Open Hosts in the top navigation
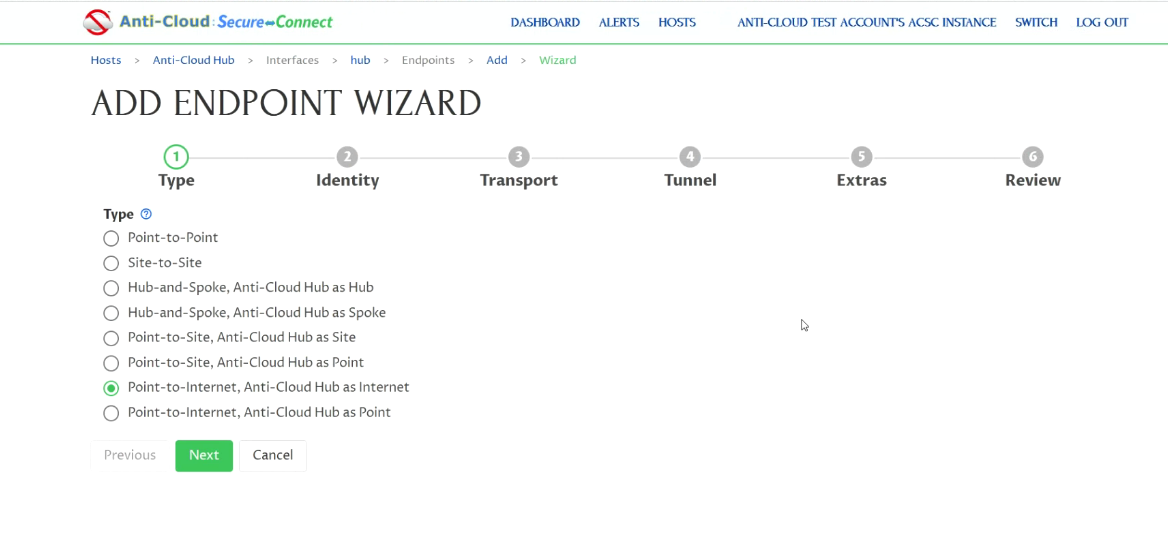The image size is (1168, 547). [x=677, y=22]
